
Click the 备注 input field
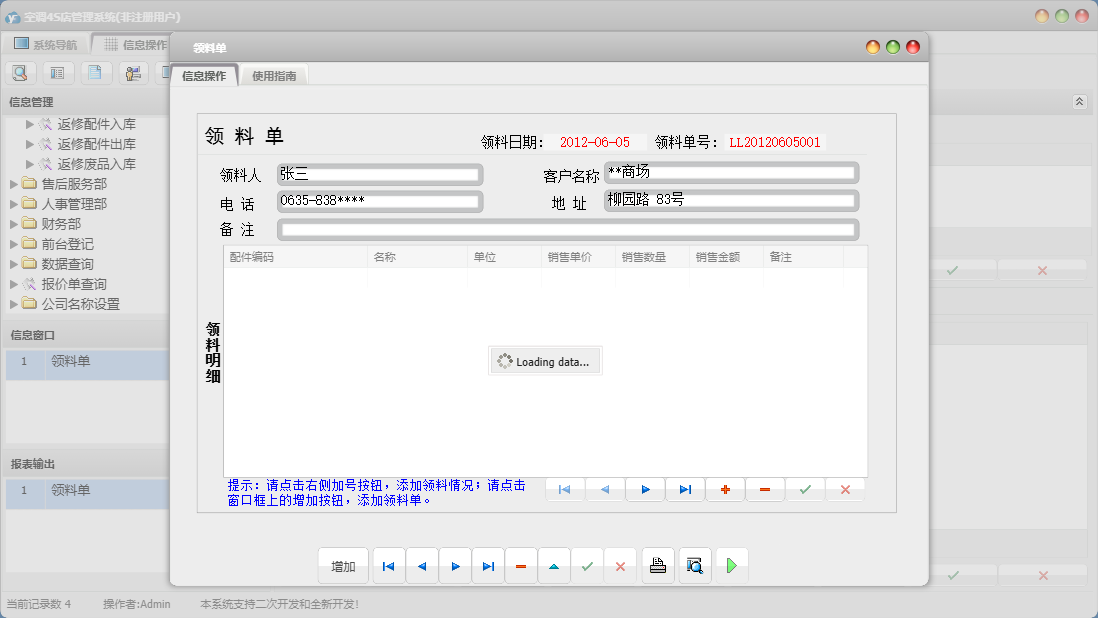[x=567, y=230]
